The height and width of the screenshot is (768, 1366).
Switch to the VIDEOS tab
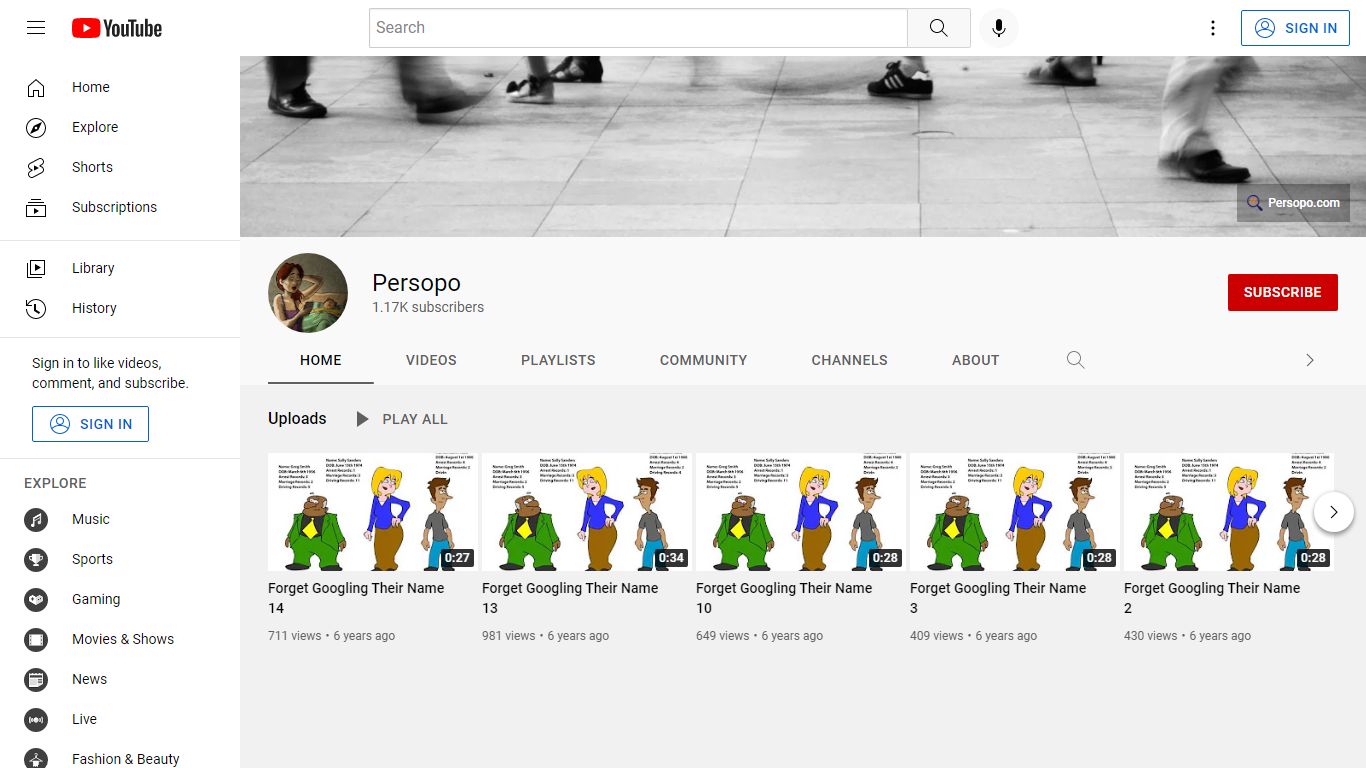431,360
